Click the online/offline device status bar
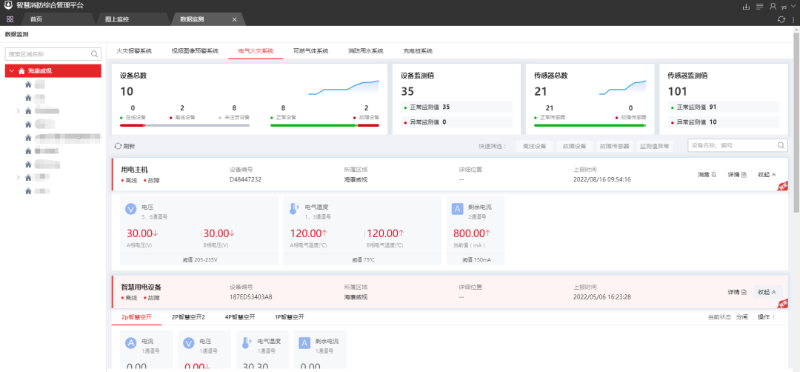Screen dimensions: 800x372 point(185,125)
